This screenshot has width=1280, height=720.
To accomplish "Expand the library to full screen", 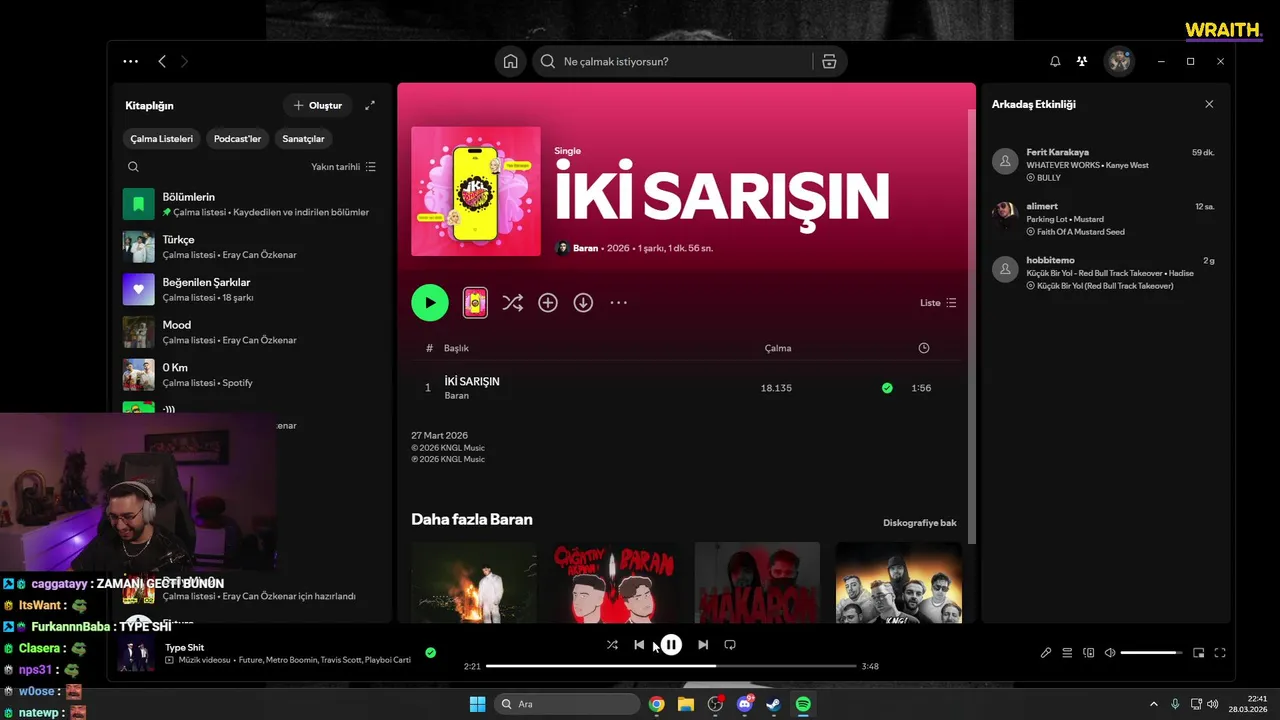I will coord(370,105).
